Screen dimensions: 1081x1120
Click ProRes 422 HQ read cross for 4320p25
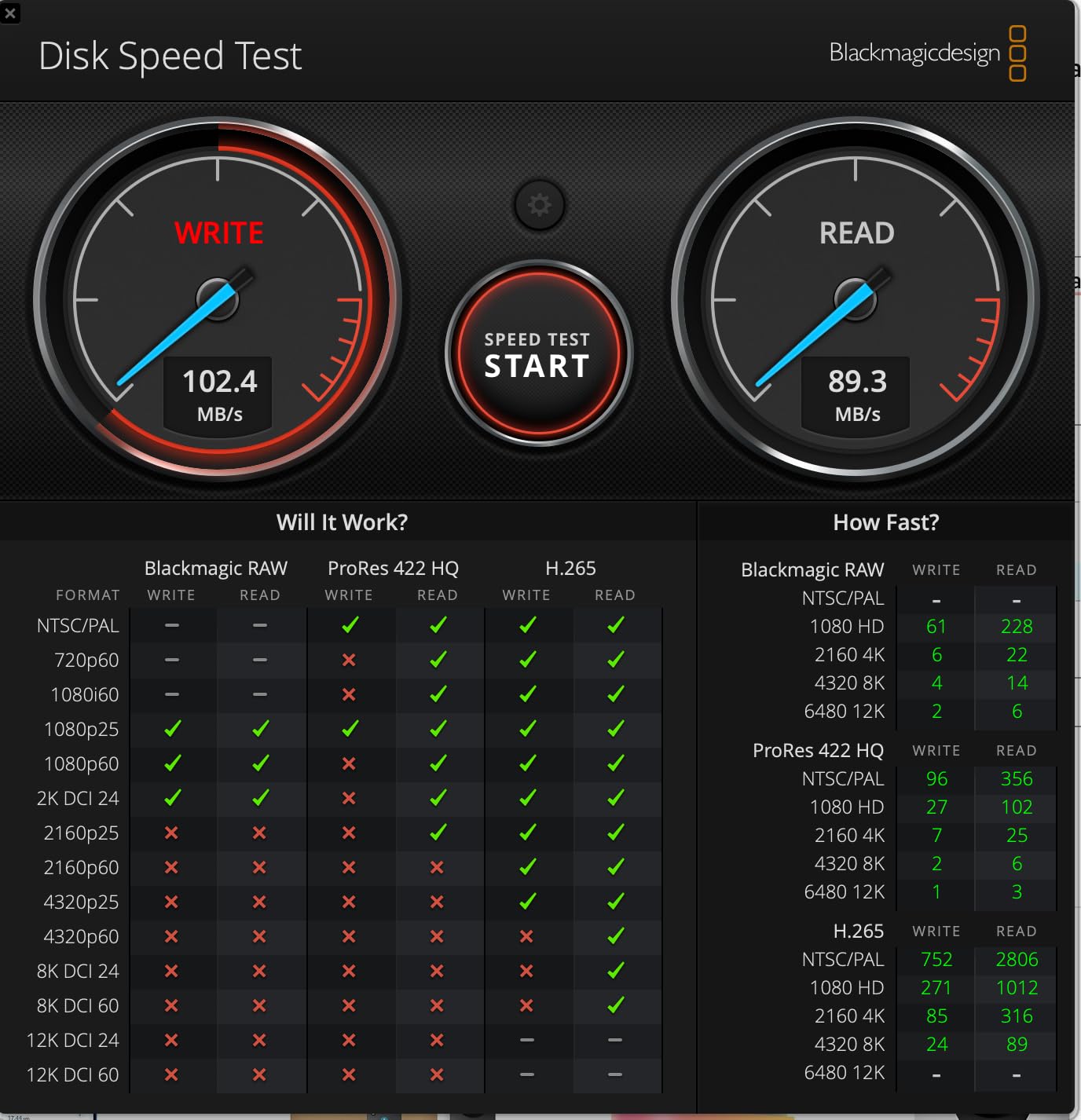tap(437, 902)
